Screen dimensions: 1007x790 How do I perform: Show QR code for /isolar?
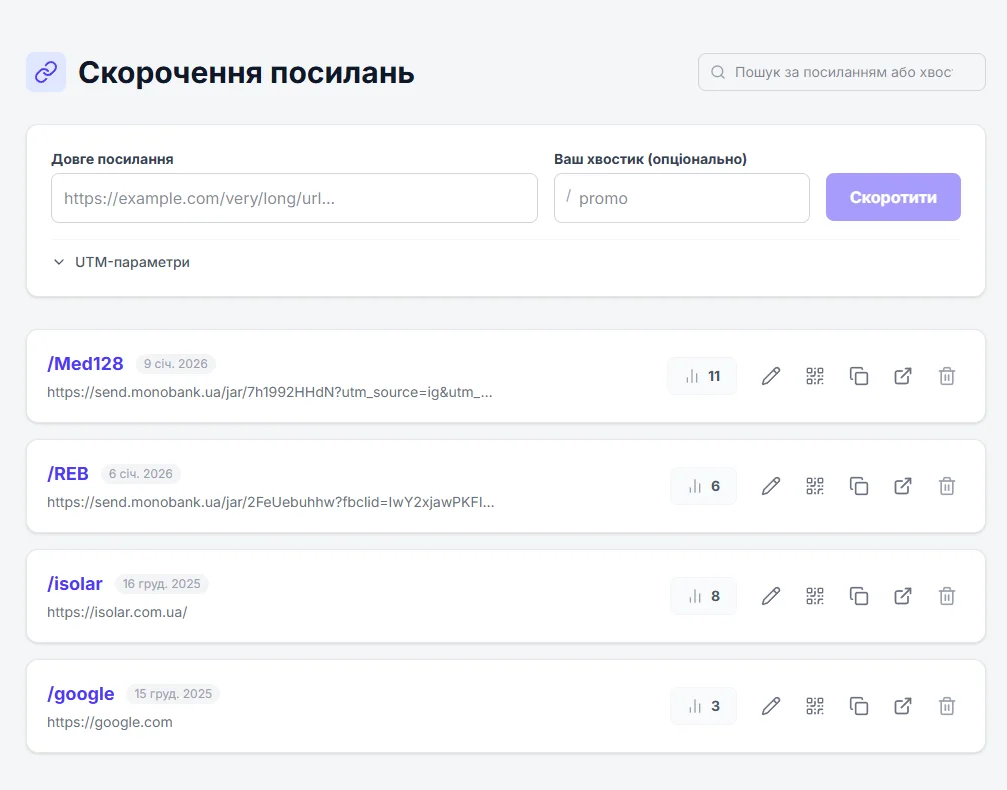(815, 596)
